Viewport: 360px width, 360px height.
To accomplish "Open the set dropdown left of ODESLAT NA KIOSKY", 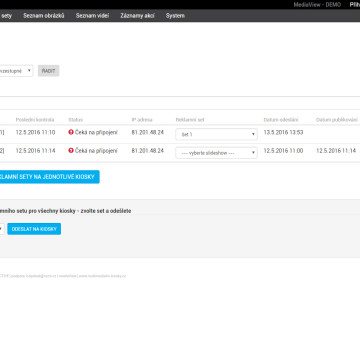I will pos(2,229).
